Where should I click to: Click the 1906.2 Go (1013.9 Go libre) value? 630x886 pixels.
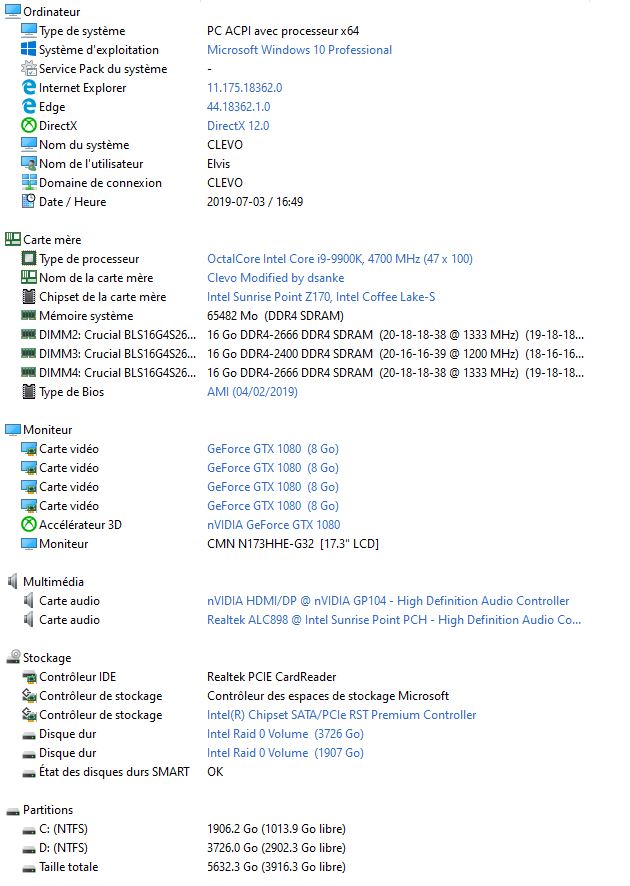(276, 828)
